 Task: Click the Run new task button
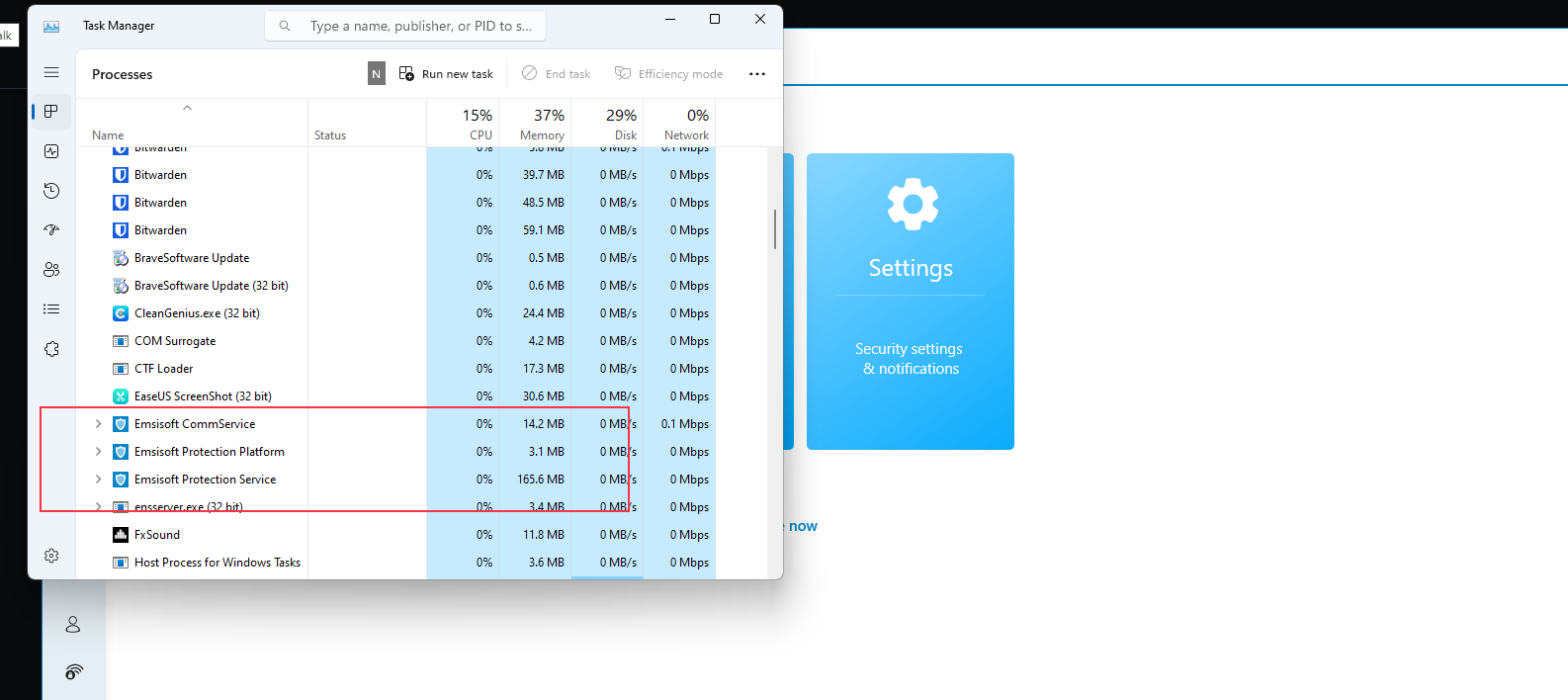pyautogui.click(x=446, y=73)
